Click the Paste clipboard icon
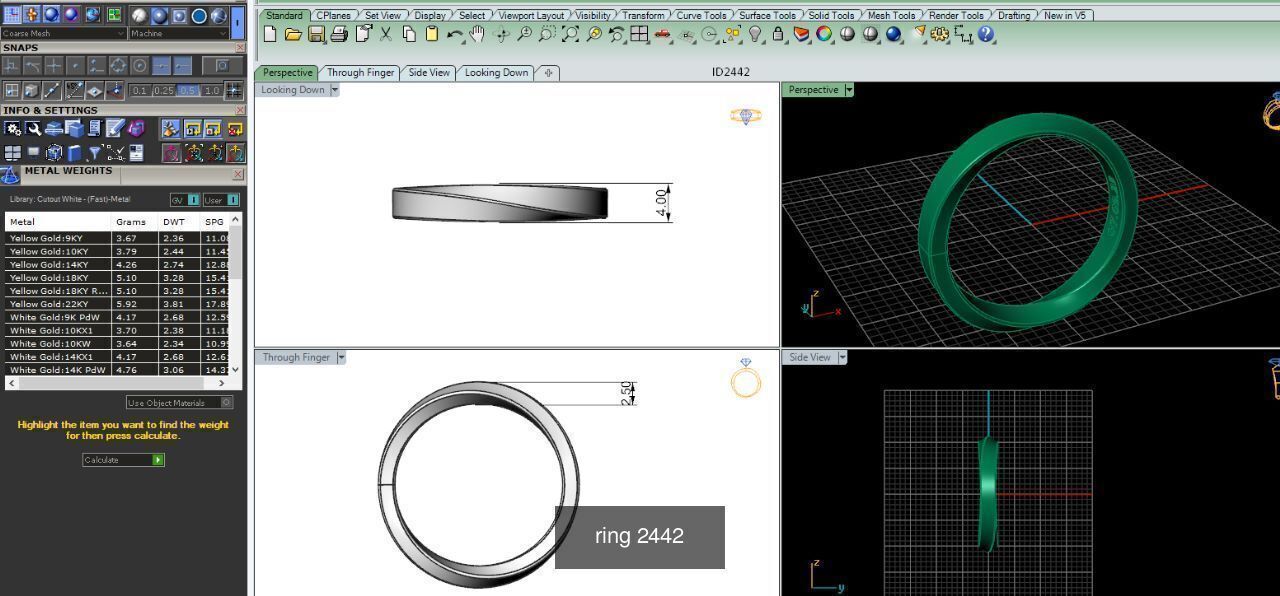This screenshot has width=1280, height=596. pyautogui.click(x=432, y=34)
